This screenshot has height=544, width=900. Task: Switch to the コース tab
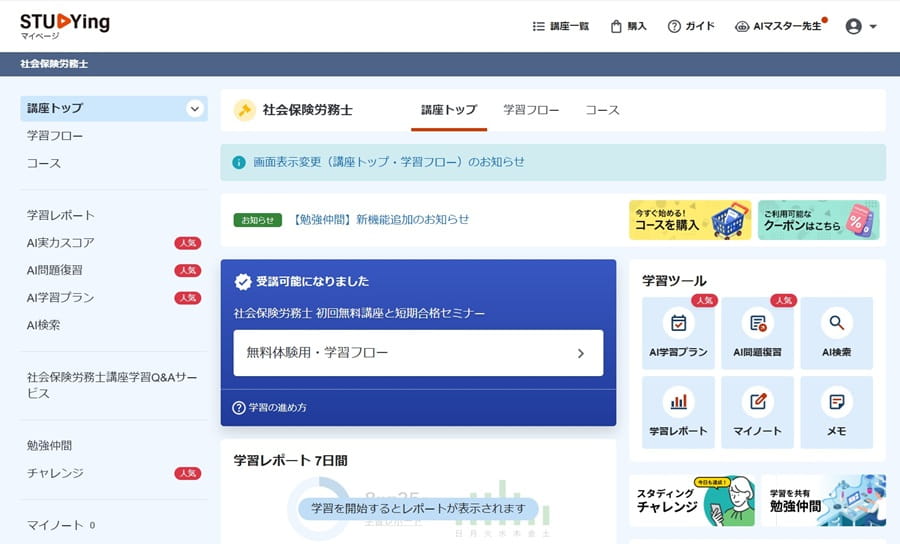(x=602, y=110)
